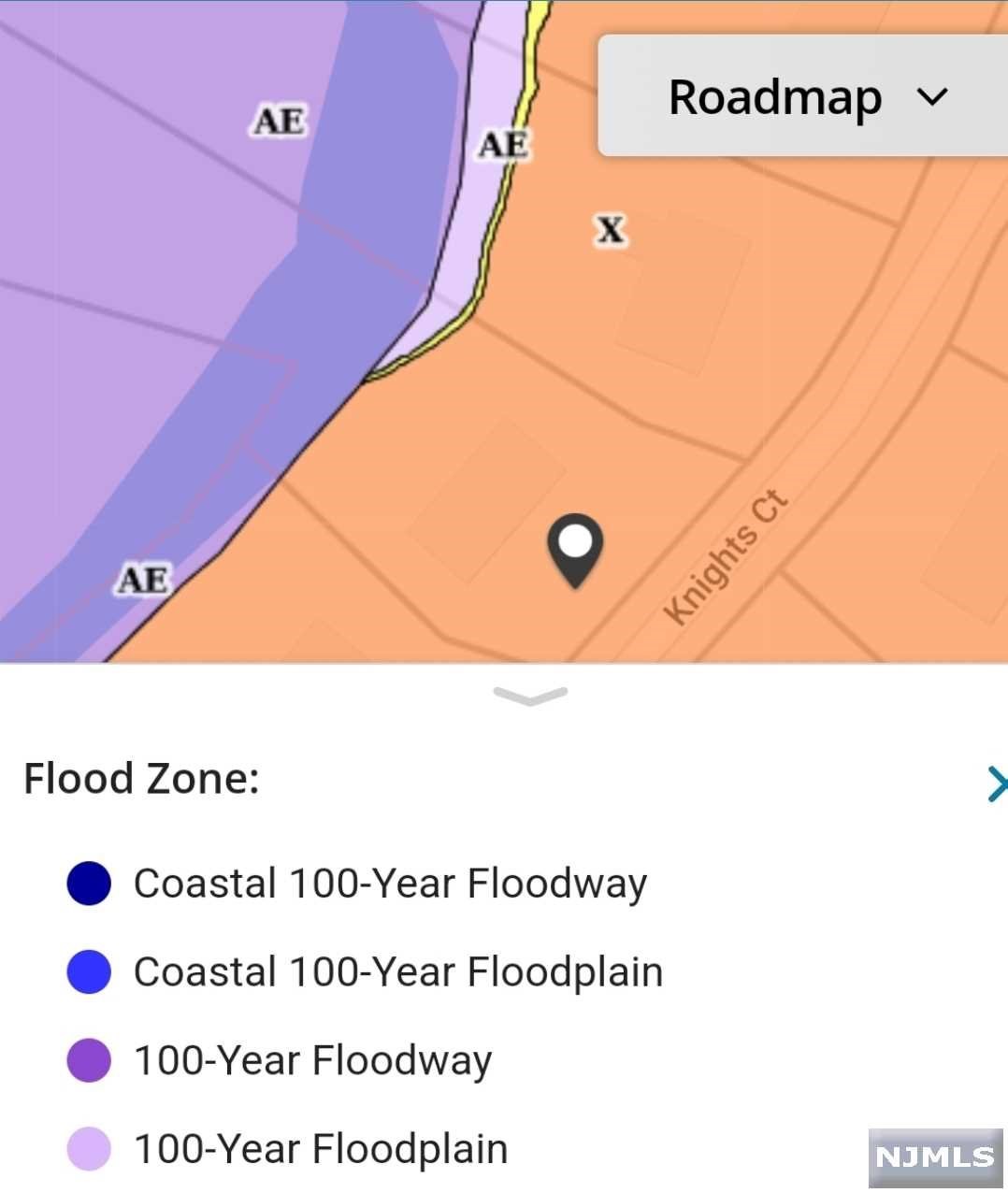Click the Coastal 100-Year Floodplain blue dot
Viewport: 1008px width, 1193px height.
click(x=89, y=971)
